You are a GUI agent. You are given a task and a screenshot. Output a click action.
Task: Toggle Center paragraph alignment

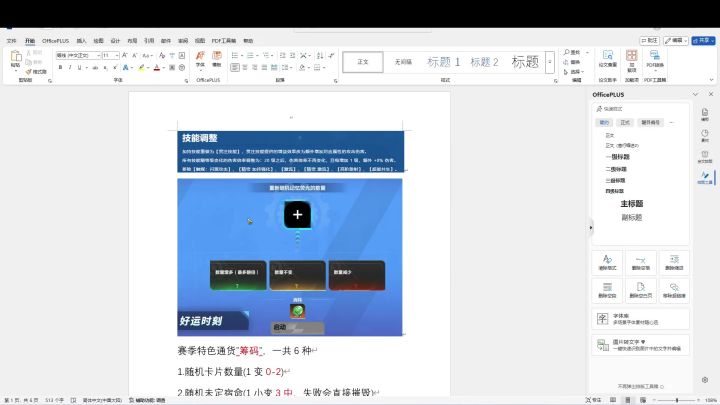tap(245, 68)
